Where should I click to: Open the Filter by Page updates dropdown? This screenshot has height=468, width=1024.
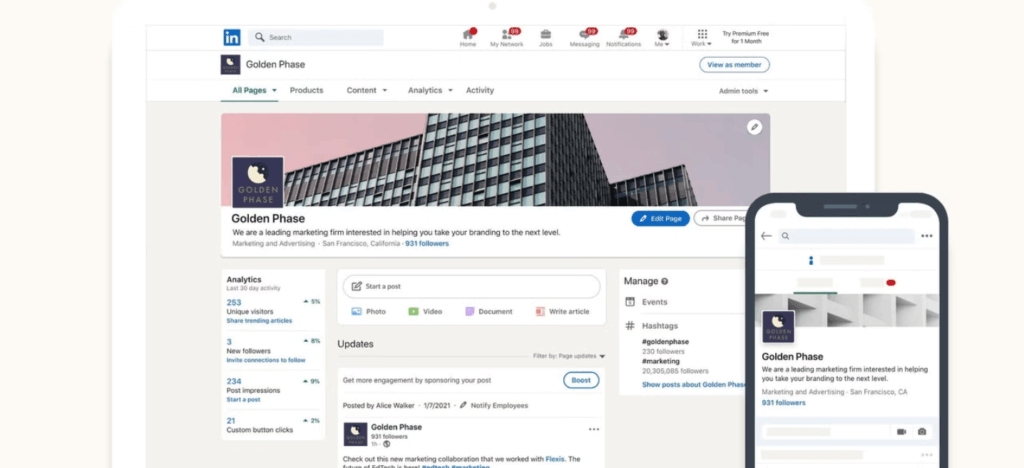[570, 356]
